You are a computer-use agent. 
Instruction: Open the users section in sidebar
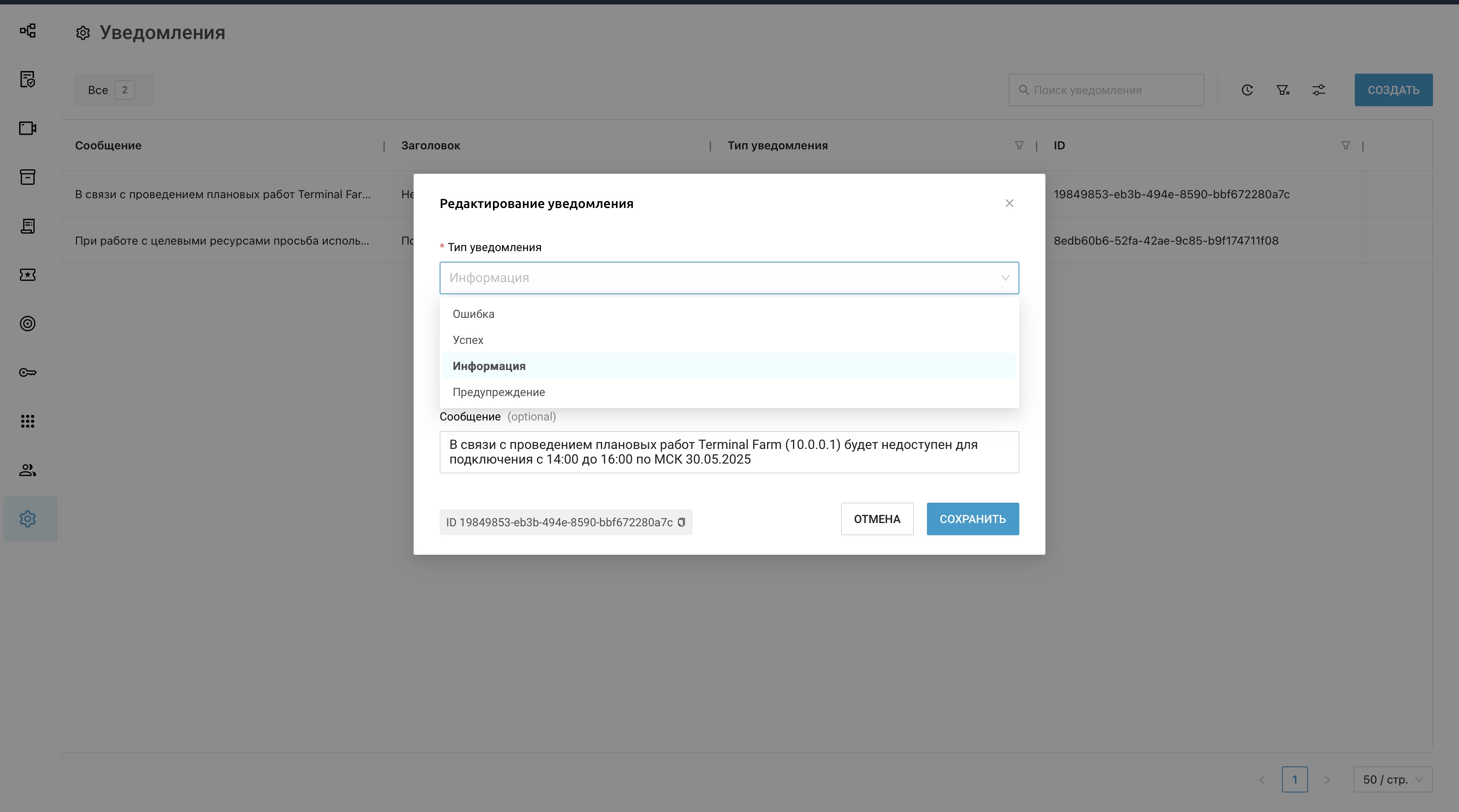[x=28, y=470]
